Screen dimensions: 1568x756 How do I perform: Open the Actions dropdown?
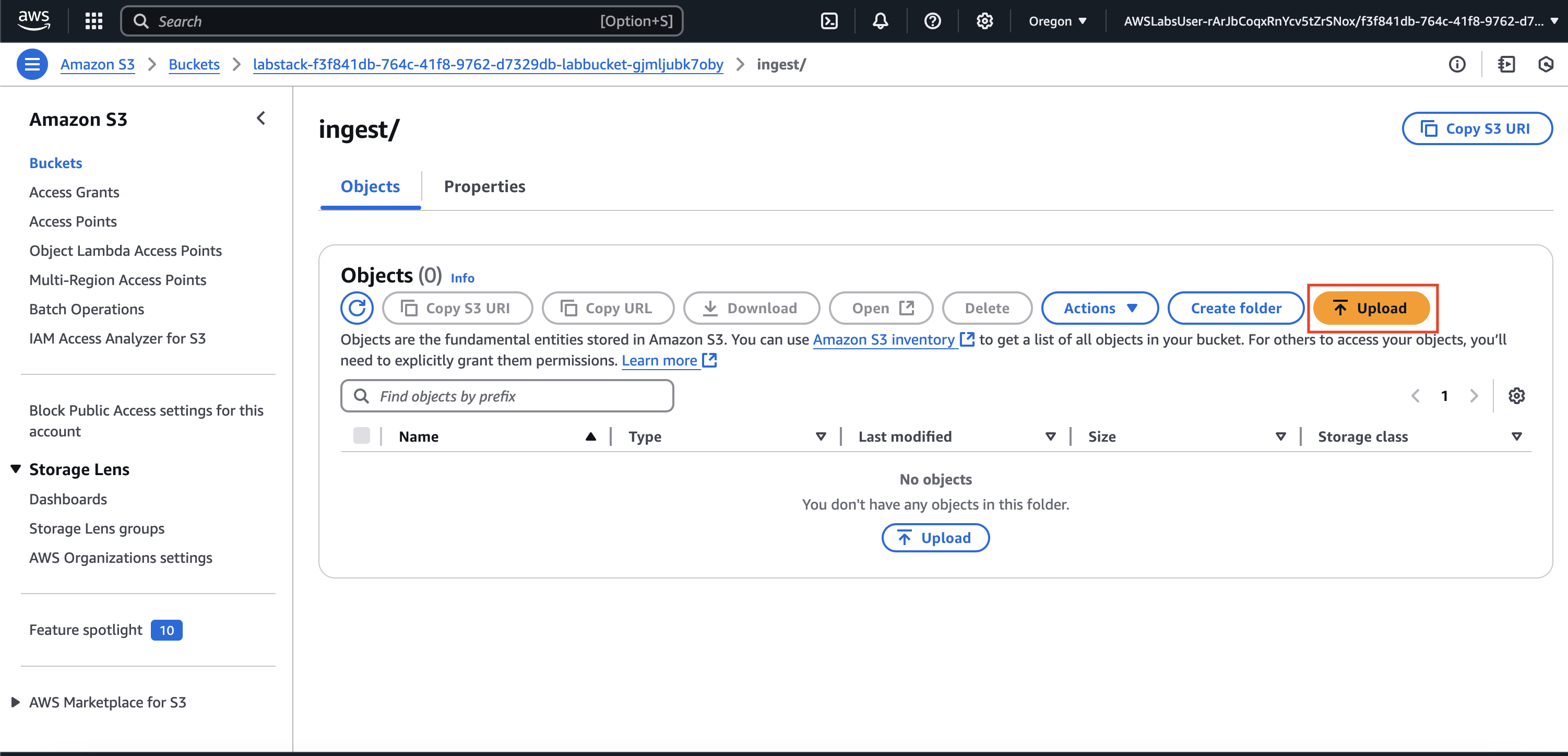click(x=1099, y=308)
